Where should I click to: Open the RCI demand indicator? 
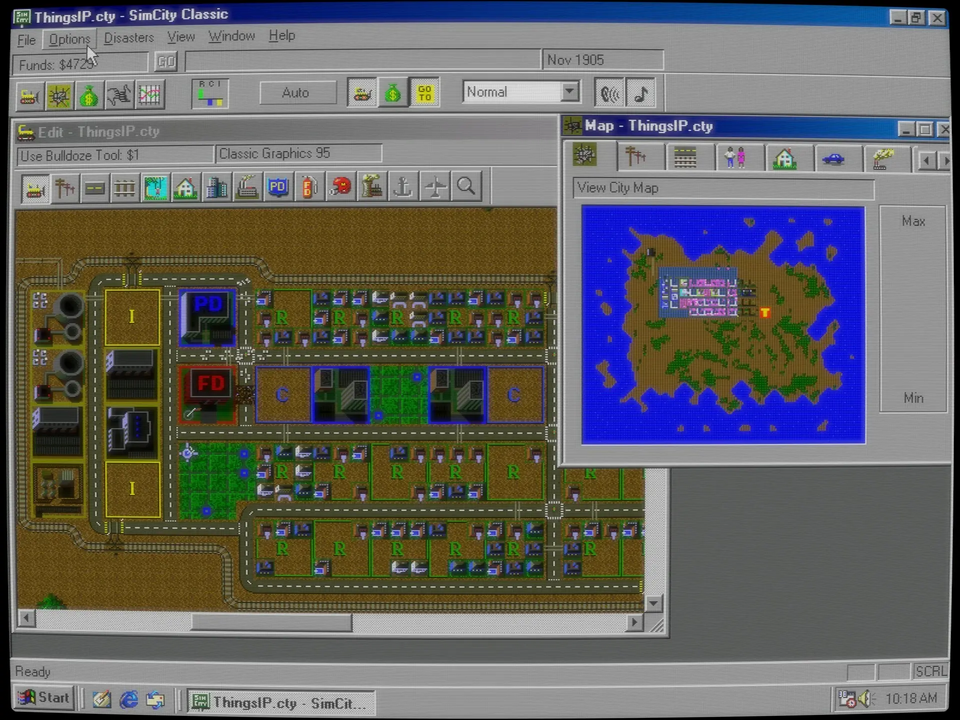point(210,94)
